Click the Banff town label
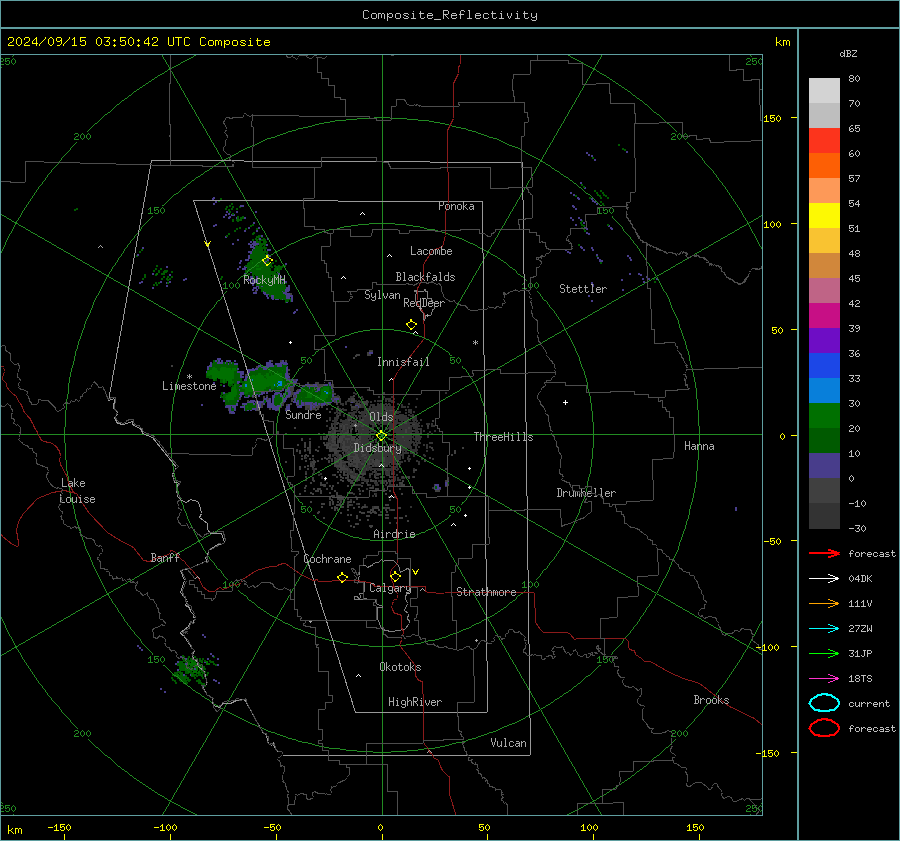This screenshot has height=841, width=900. [165, 557]
